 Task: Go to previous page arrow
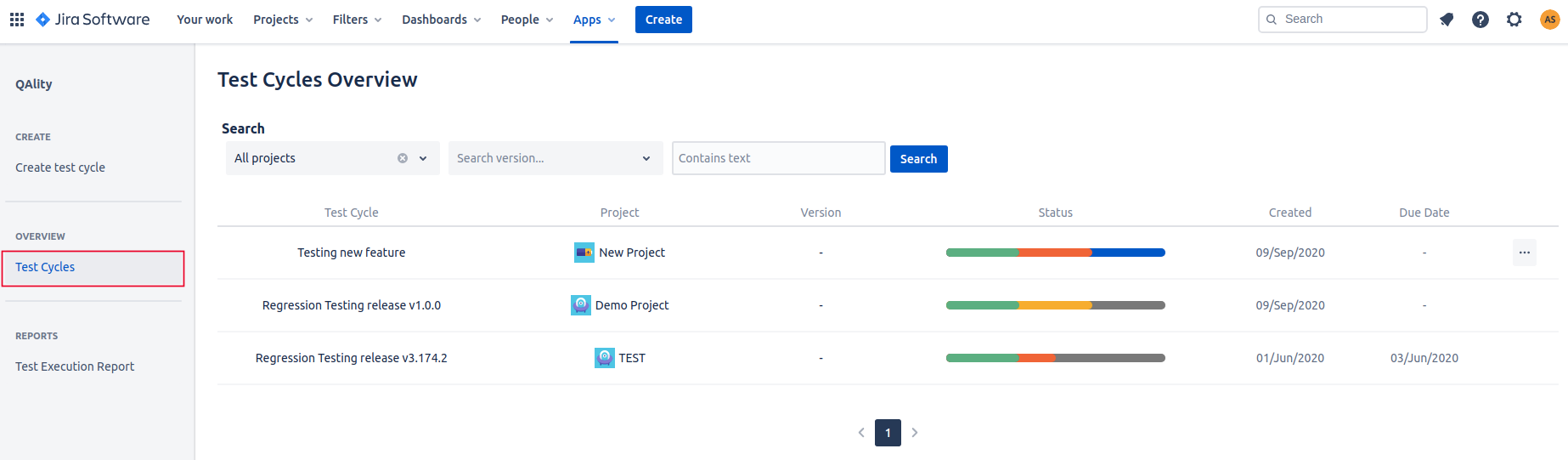tap(861, 433)
